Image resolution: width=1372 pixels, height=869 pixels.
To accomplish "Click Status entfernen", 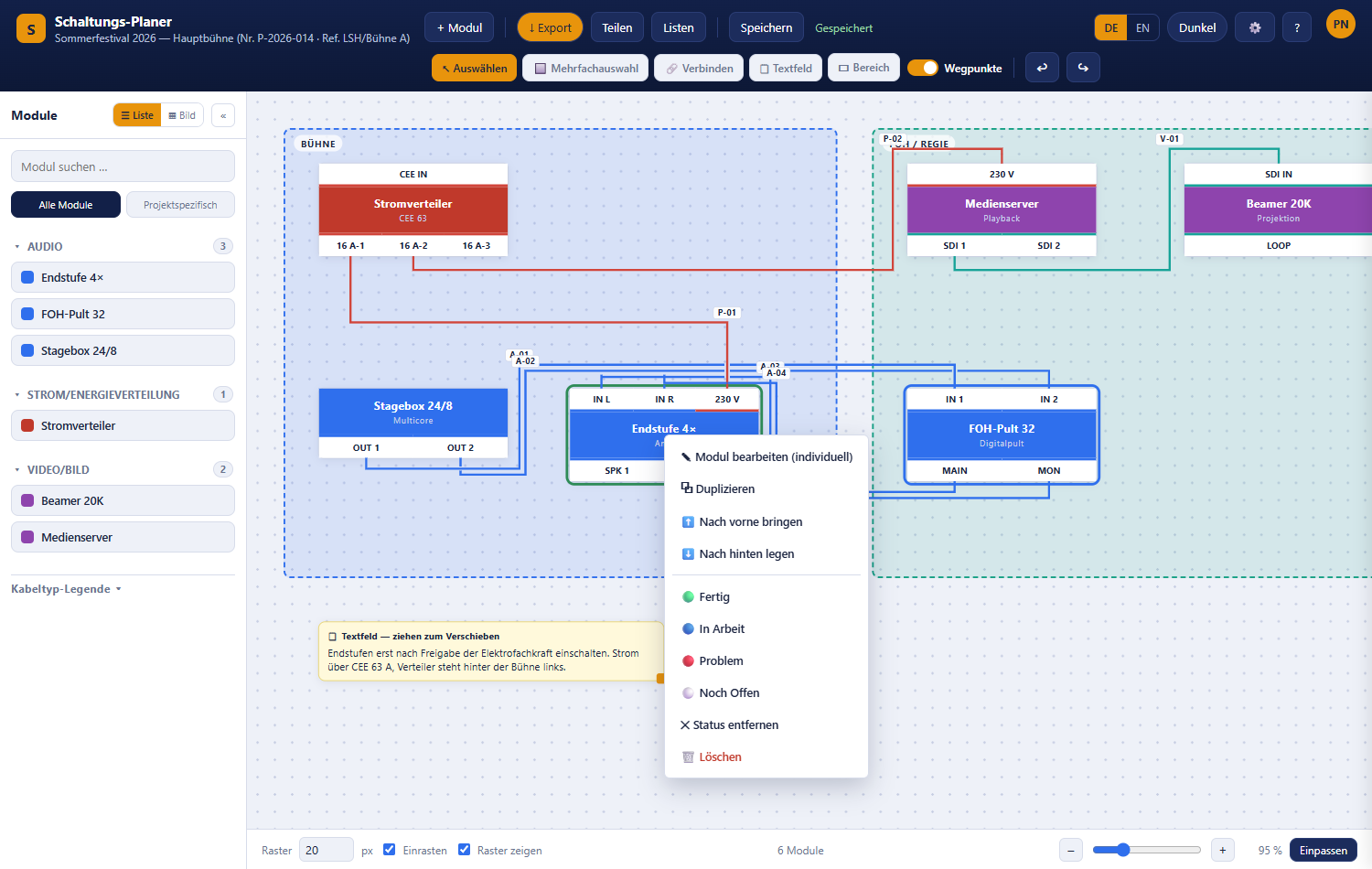I will tap(766, 724).
